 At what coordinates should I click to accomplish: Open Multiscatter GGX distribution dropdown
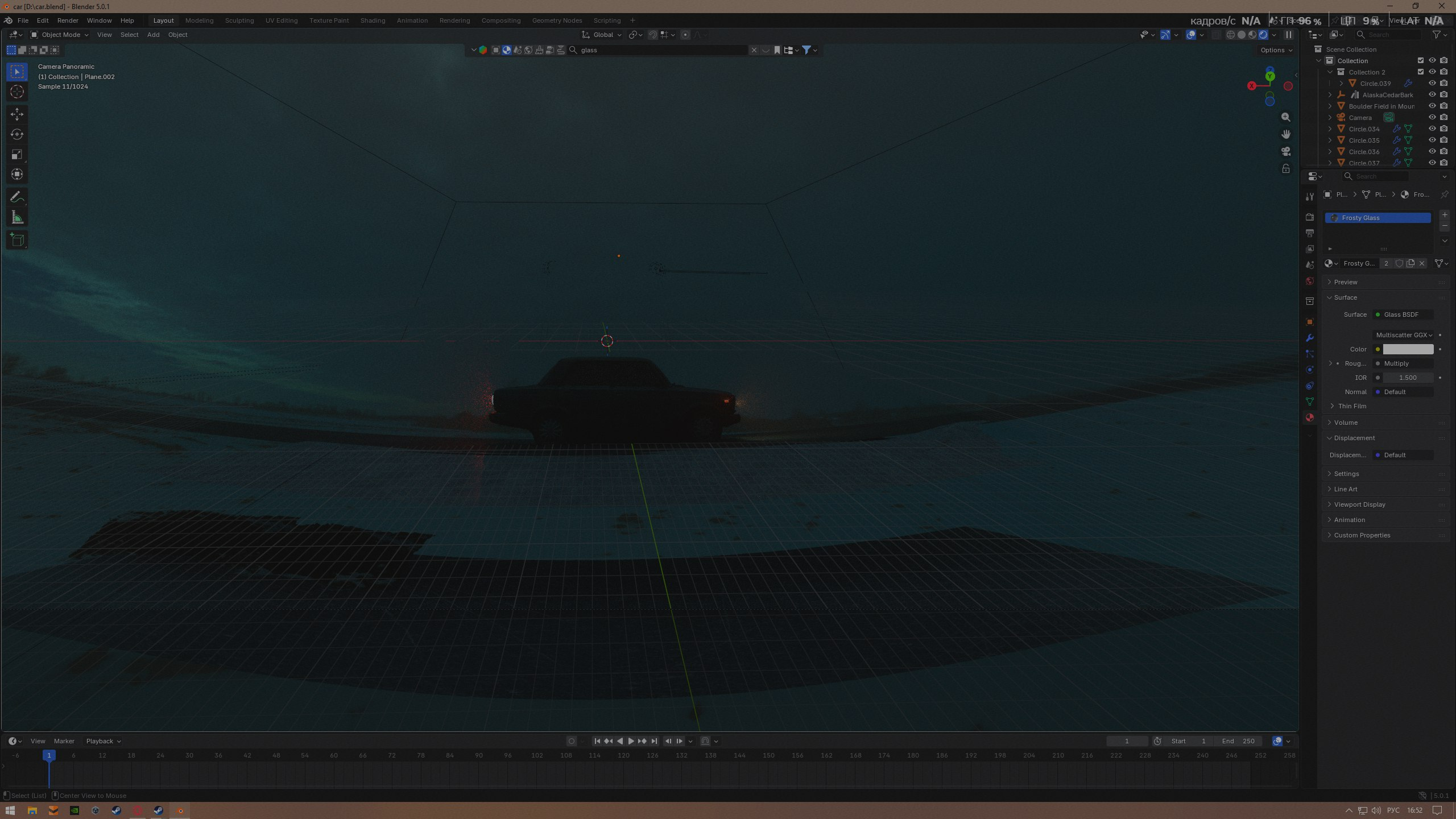point(1403,335)
